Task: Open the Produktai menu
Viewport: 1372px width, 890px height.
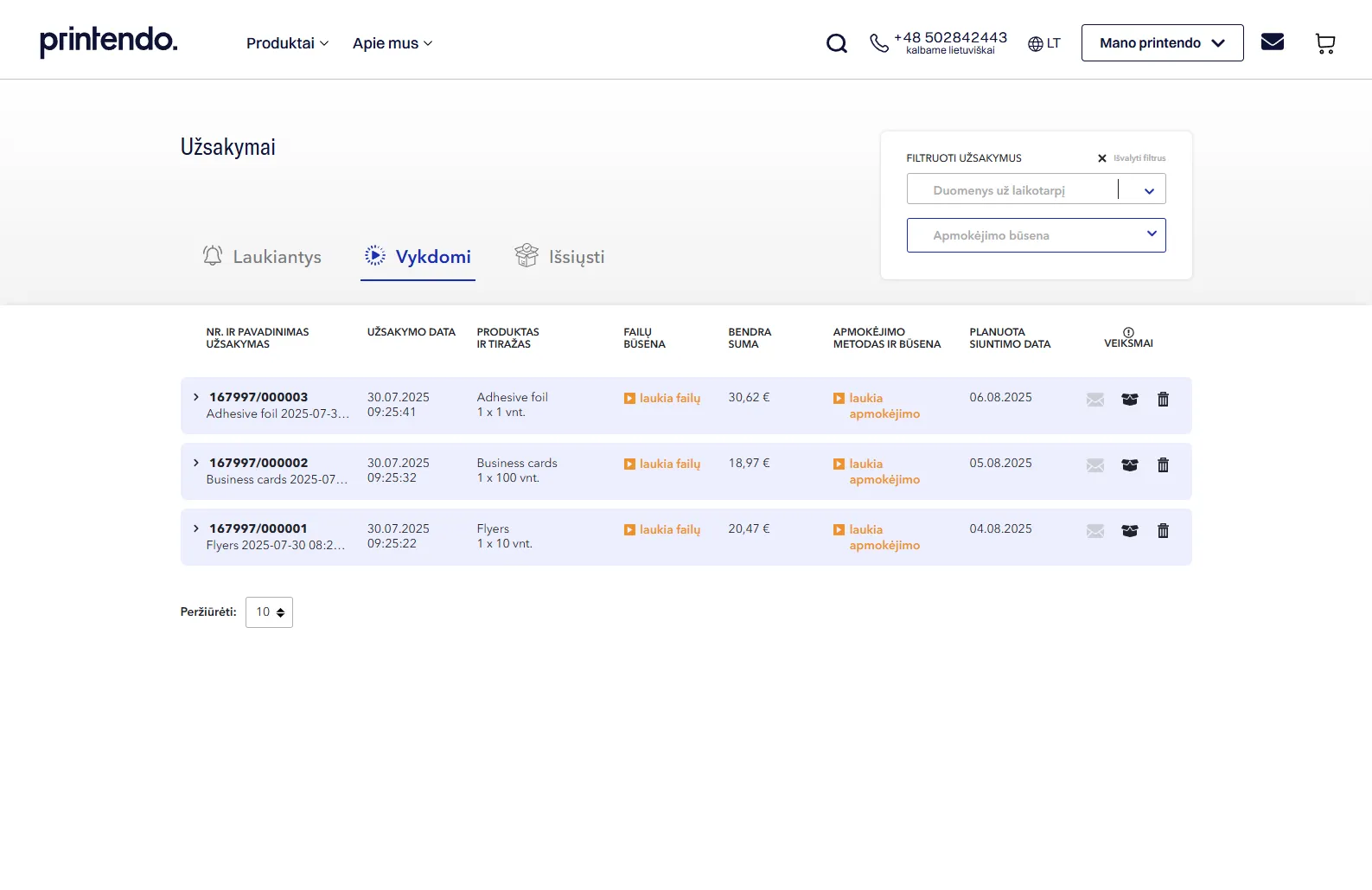Action: (287, 43)
